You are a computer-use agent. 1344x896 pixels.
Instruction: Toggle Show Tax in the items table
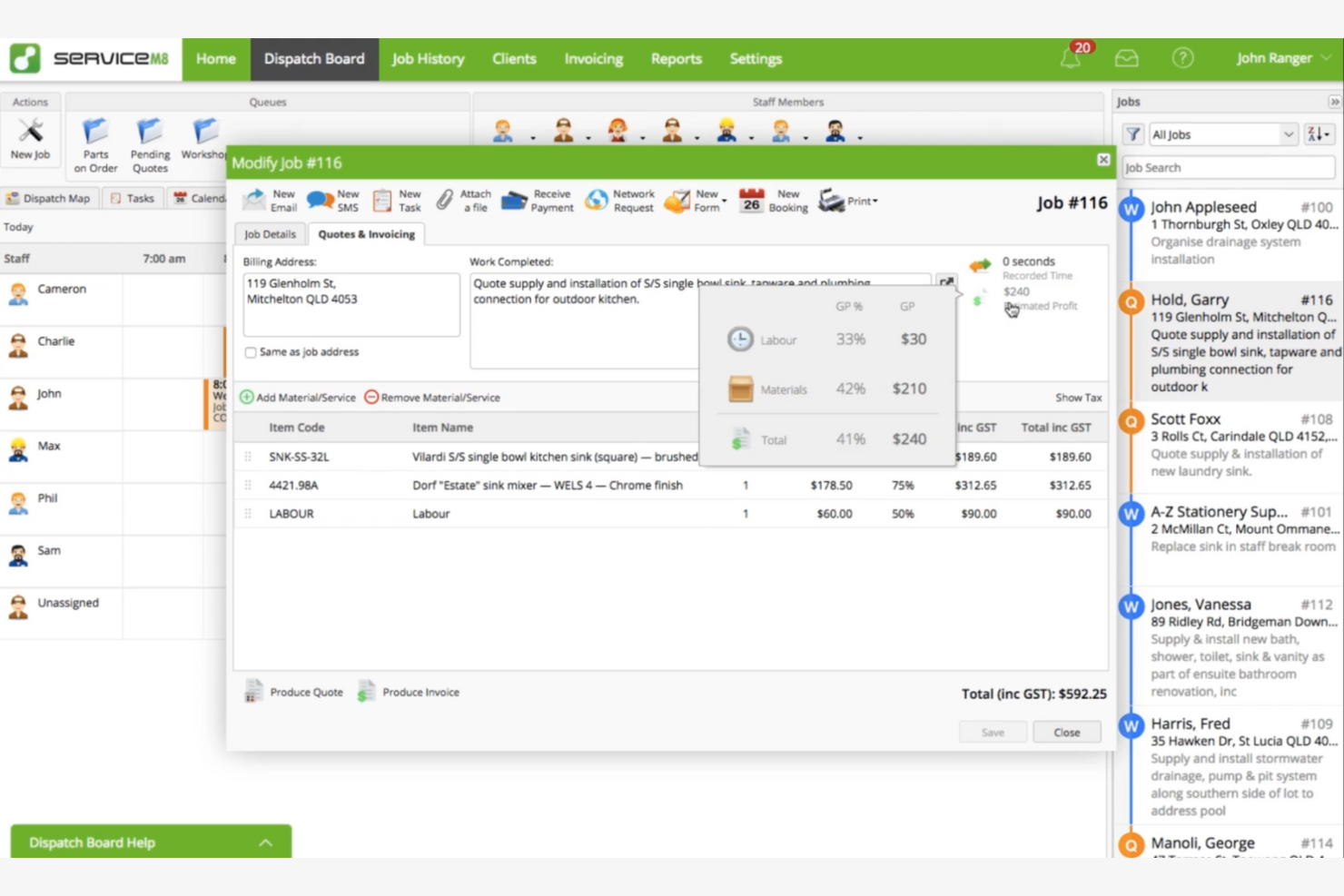click(1077, 397)
